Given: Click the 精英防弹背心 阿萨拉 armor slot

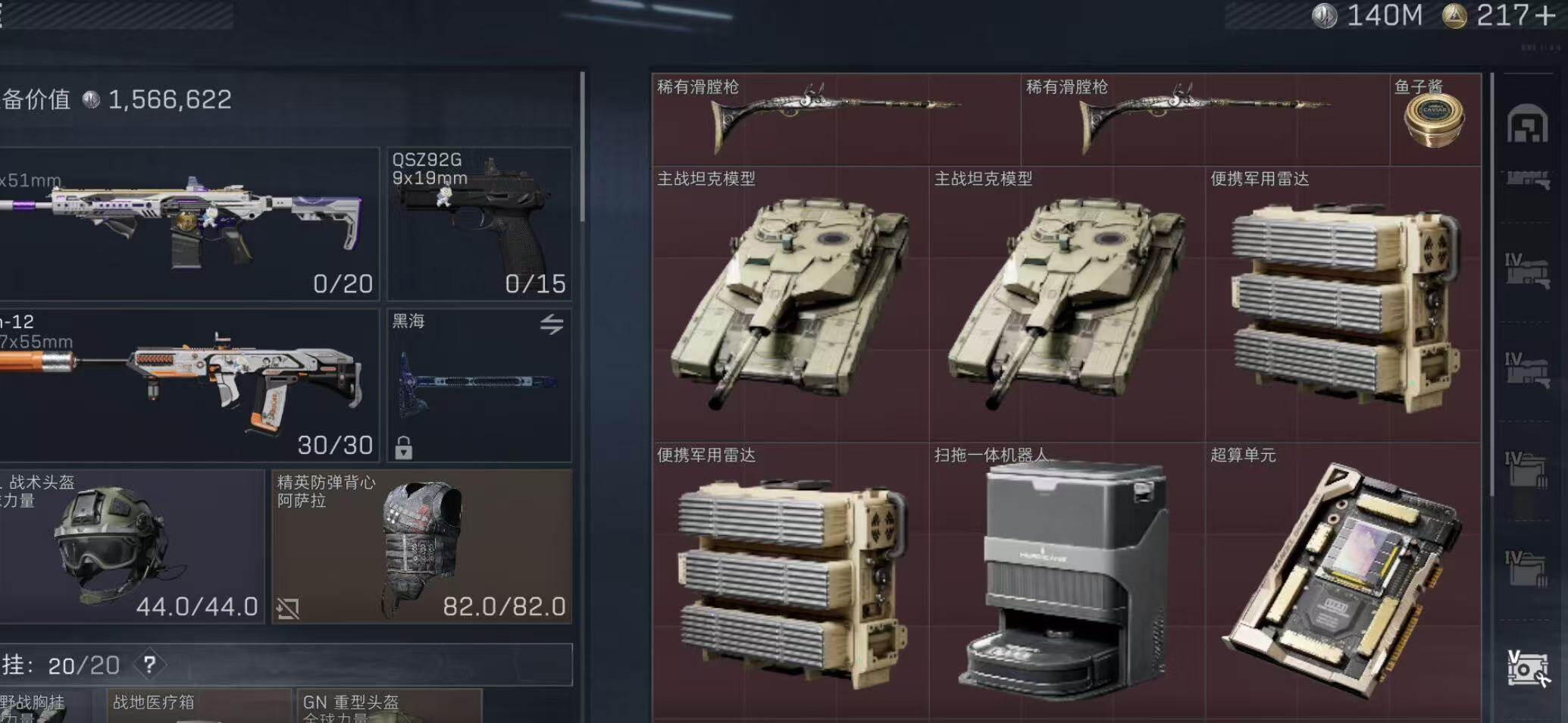Looking at the screenshot, I should pyautogui.click(x=421, y=546).
